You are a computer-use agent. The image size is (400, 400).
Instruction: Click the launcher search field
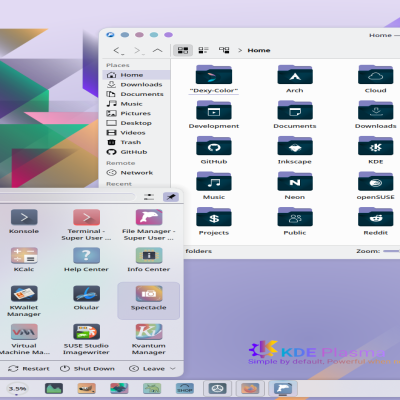coord(67,197)
